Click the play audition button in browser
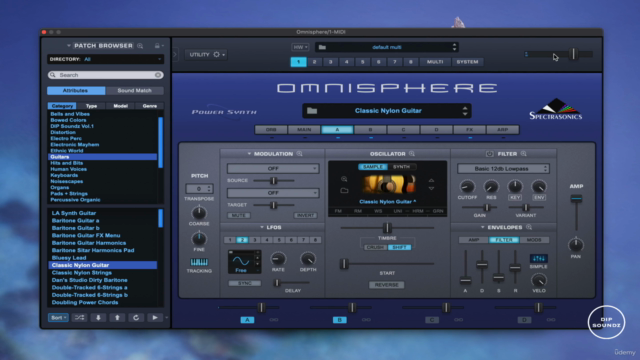Image resolution: width=640 pixels, height=360 pixels. coord(155,318)
